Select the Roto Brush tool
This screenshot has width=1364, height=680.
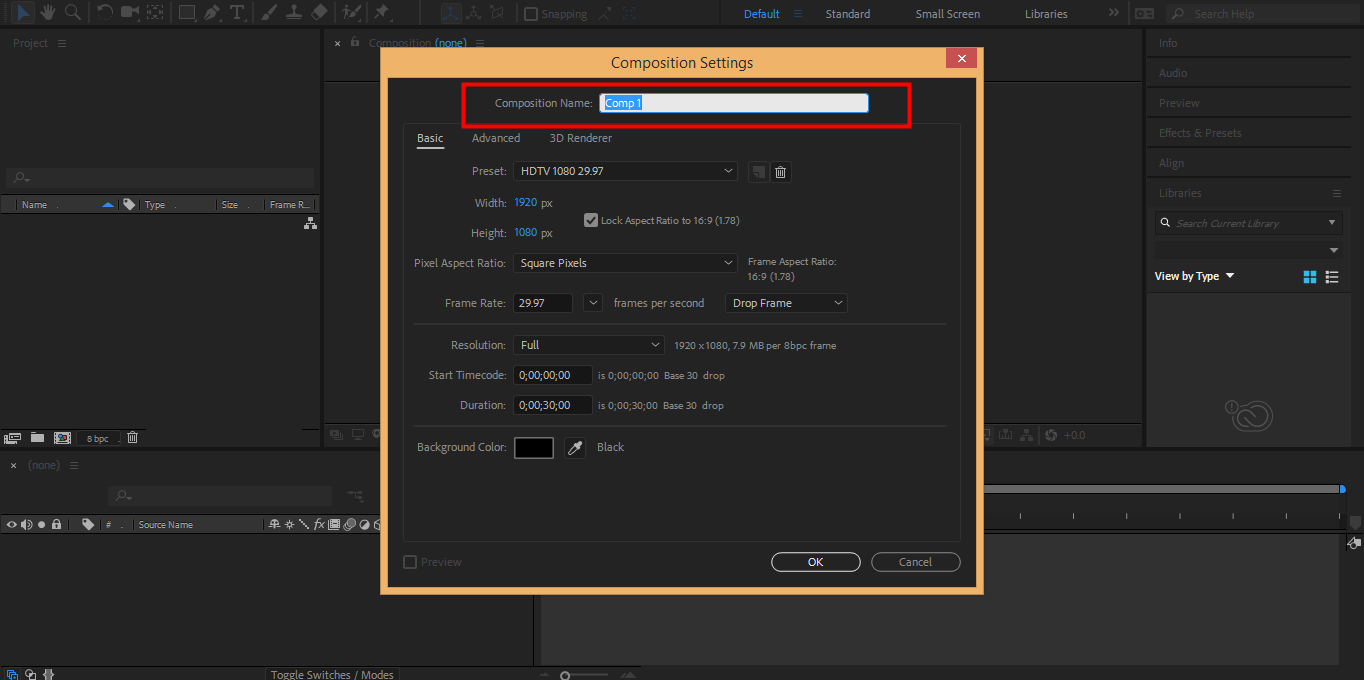click(x=351, y=13)
